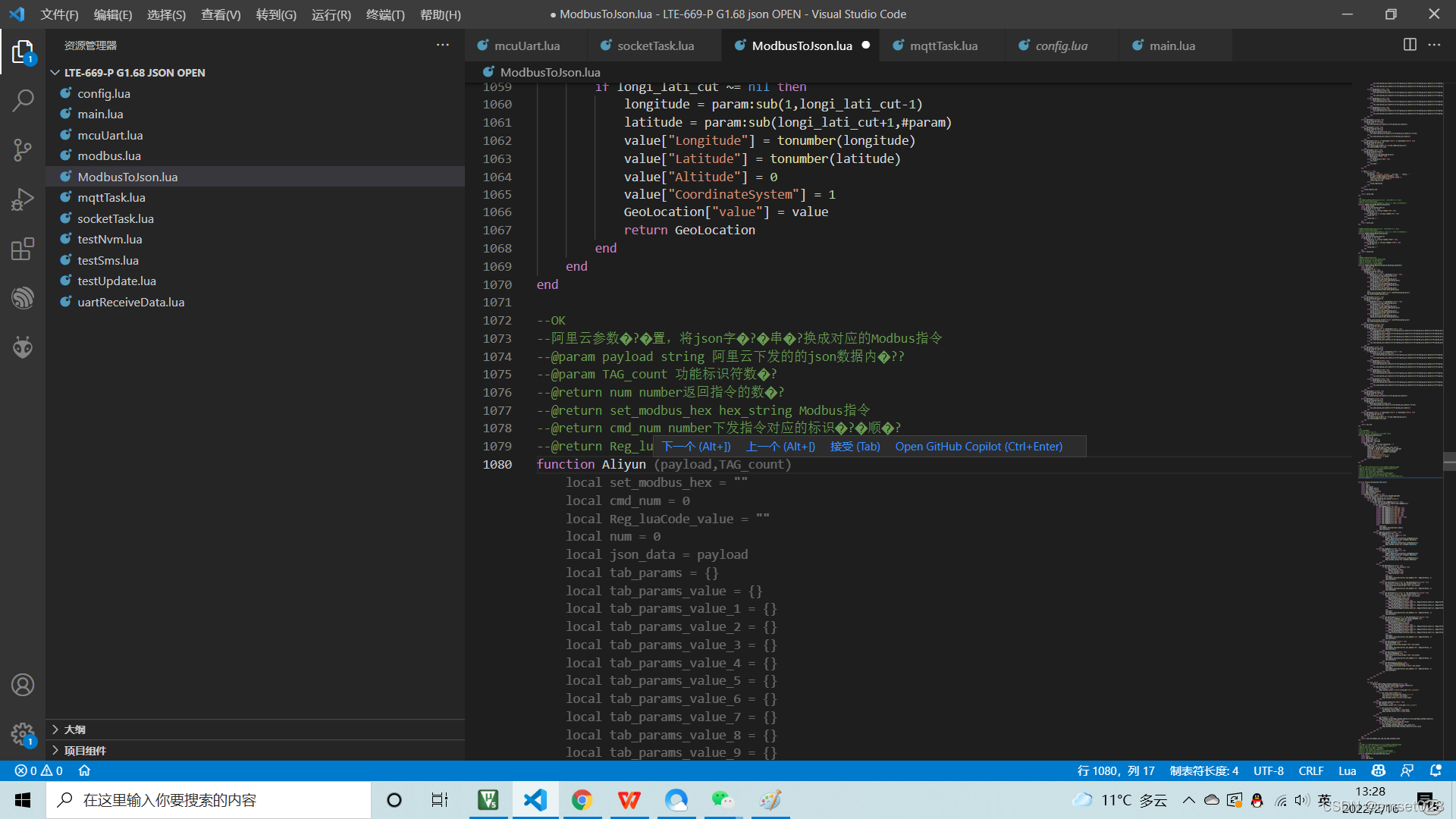
Task: Open the Search view in the activity bar
Action: point(23,99)
